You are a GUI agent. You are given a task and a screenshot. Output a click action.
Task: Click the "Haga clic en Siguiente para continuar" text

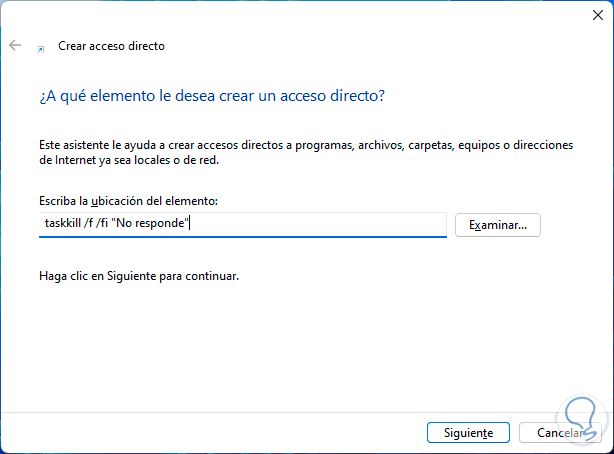click(x=140, y=275)
